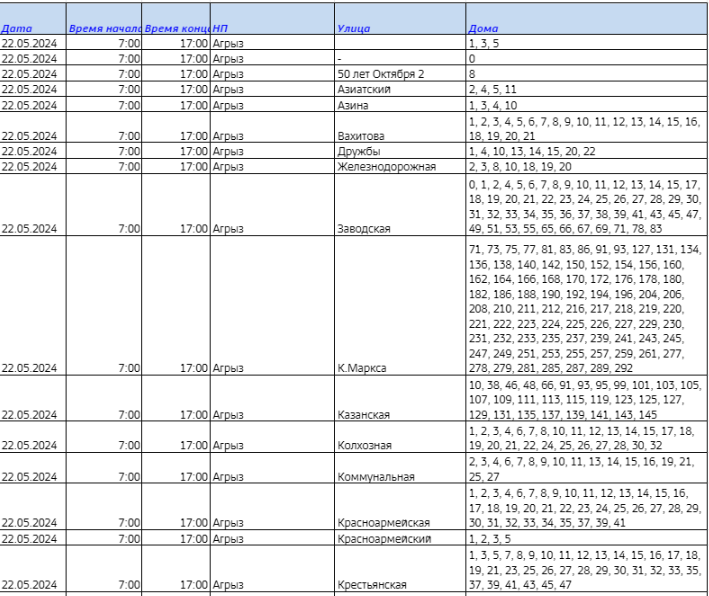709x596 pixels.
Task: Select the "Время начала" column header
Action: coord(103,29)
